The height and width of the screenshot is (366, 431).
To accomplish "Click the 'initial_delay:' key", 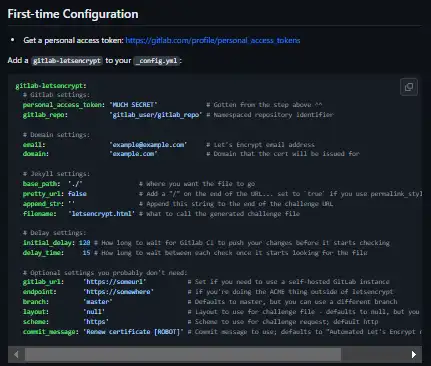I will pos(49,243).
